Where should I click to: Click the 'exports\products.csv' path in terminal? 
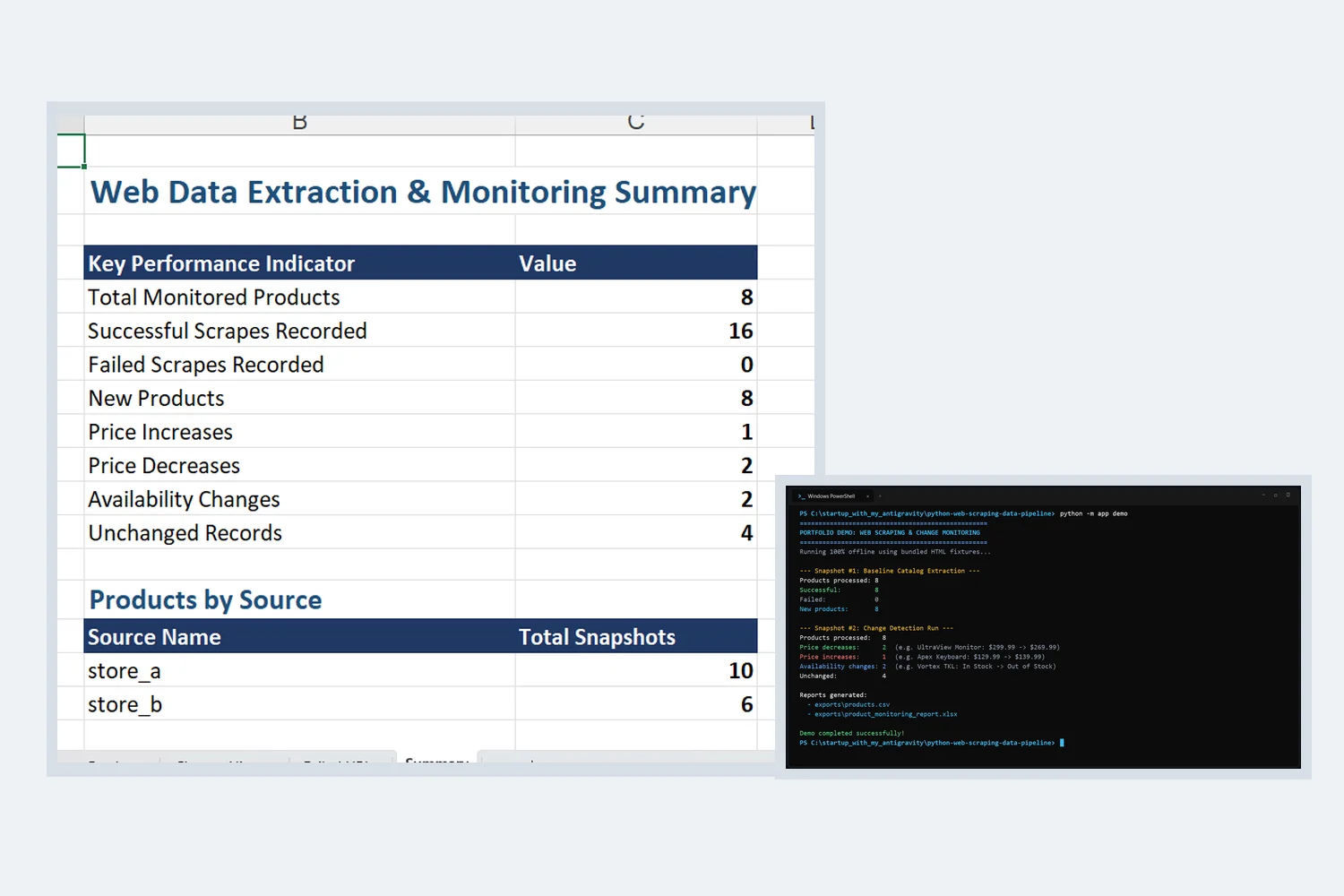(852, 705)
